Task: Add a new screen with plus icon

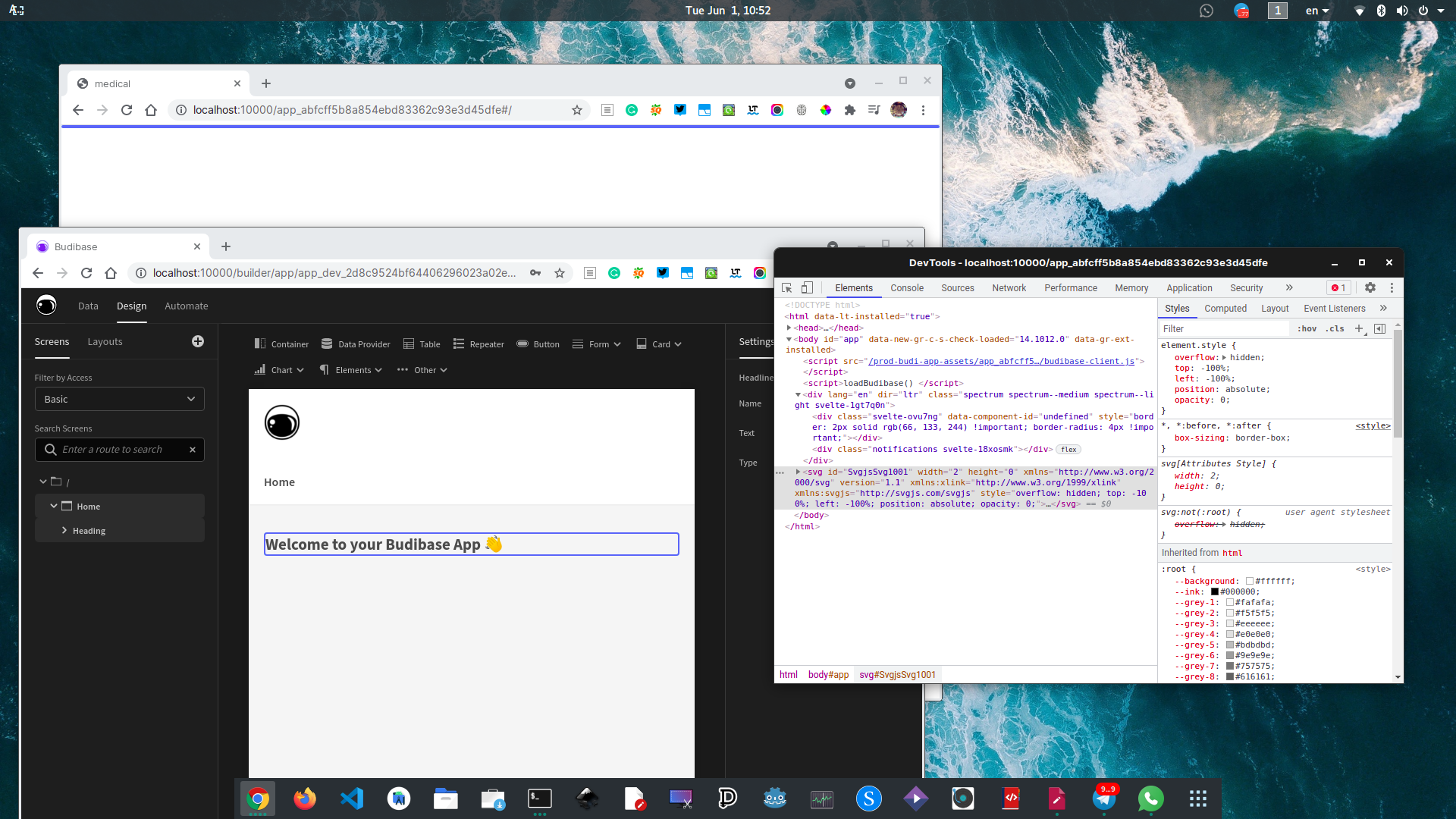Action: coord(198,341)
